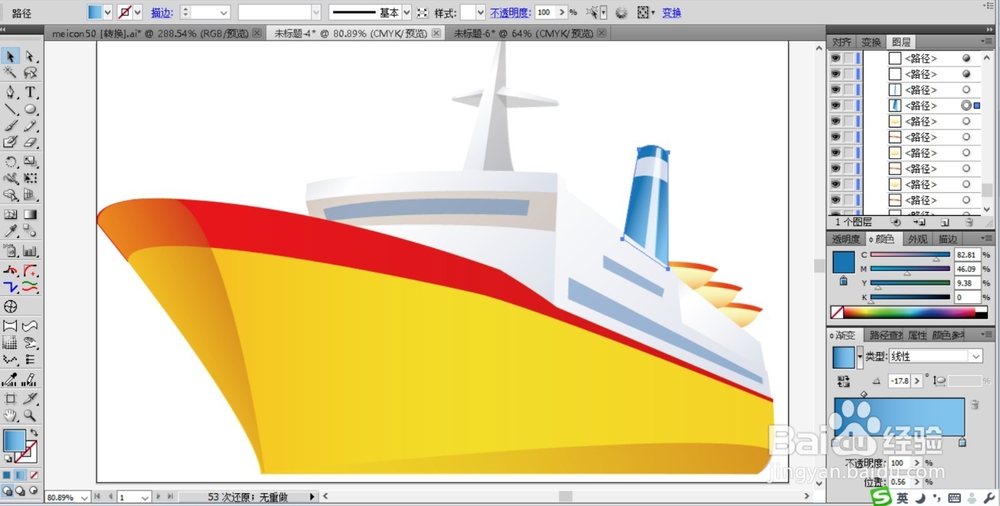Choose the Magic Wand tool
This screenshot has width=1000, height=506.
click(10, 73)
